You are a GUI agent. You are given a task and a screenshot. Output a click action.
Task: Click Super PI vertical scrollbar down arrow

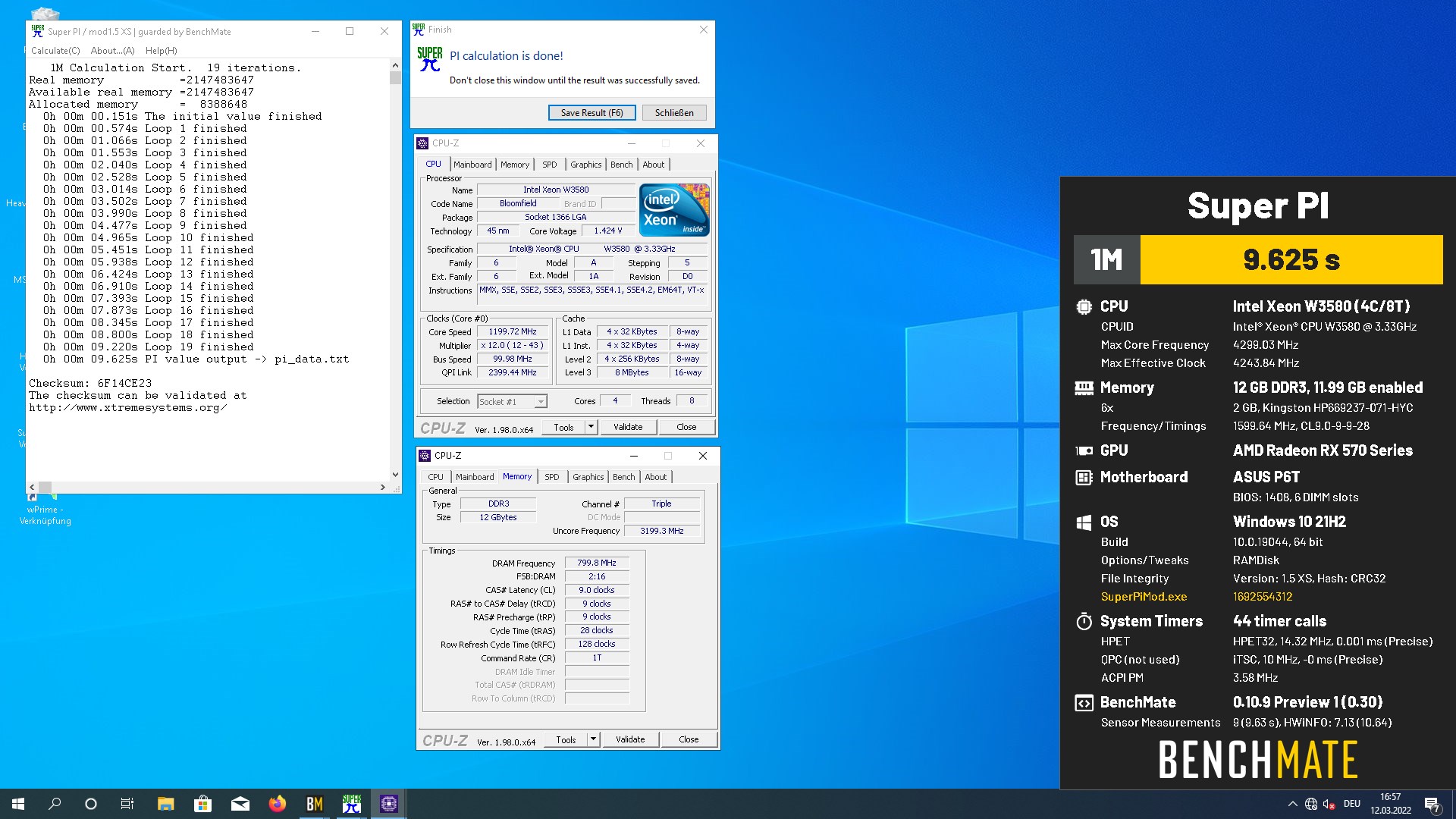(x=395, y=475)
